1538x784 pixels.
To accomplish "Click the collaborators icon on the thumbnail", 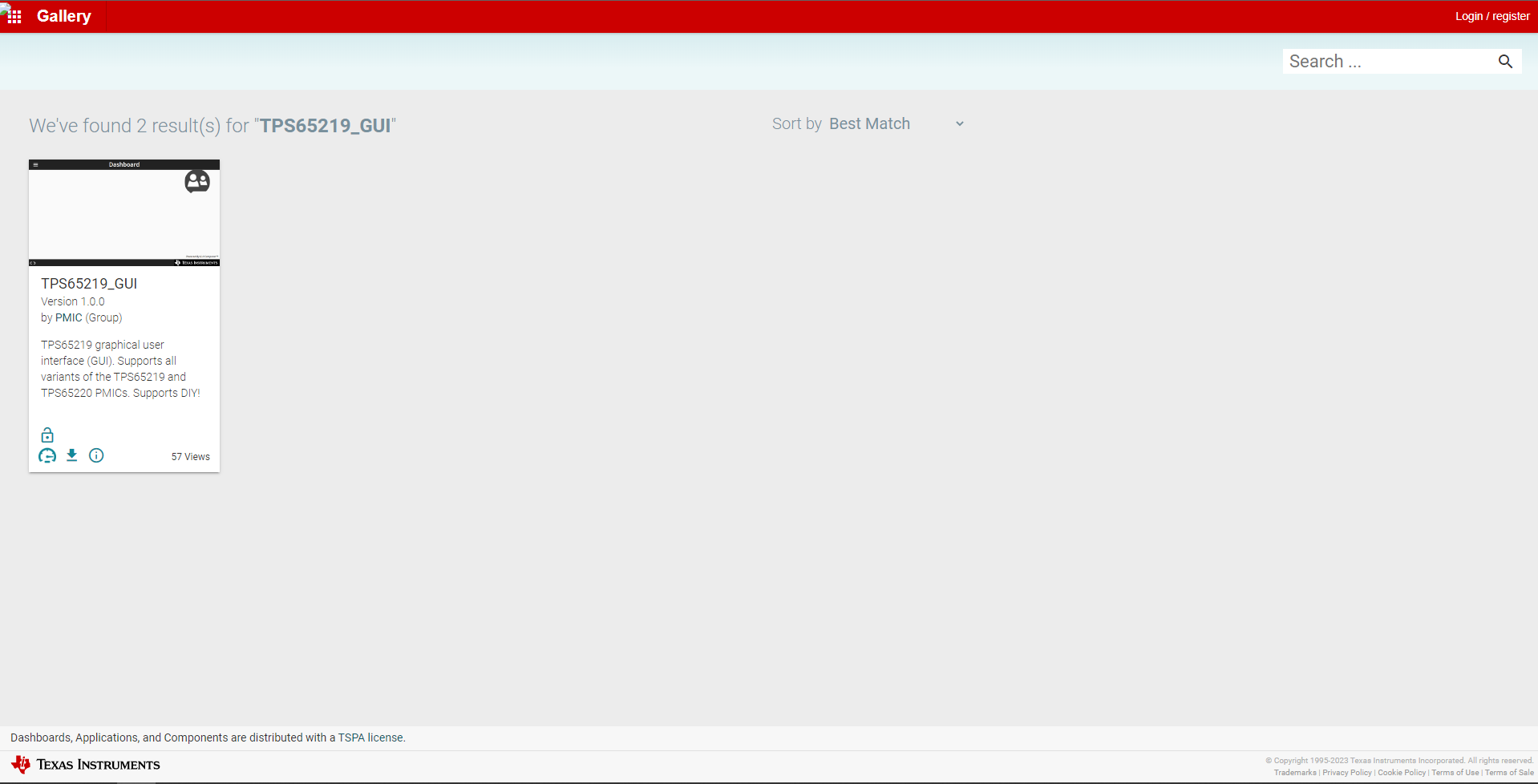I will [x=196, y=181].
